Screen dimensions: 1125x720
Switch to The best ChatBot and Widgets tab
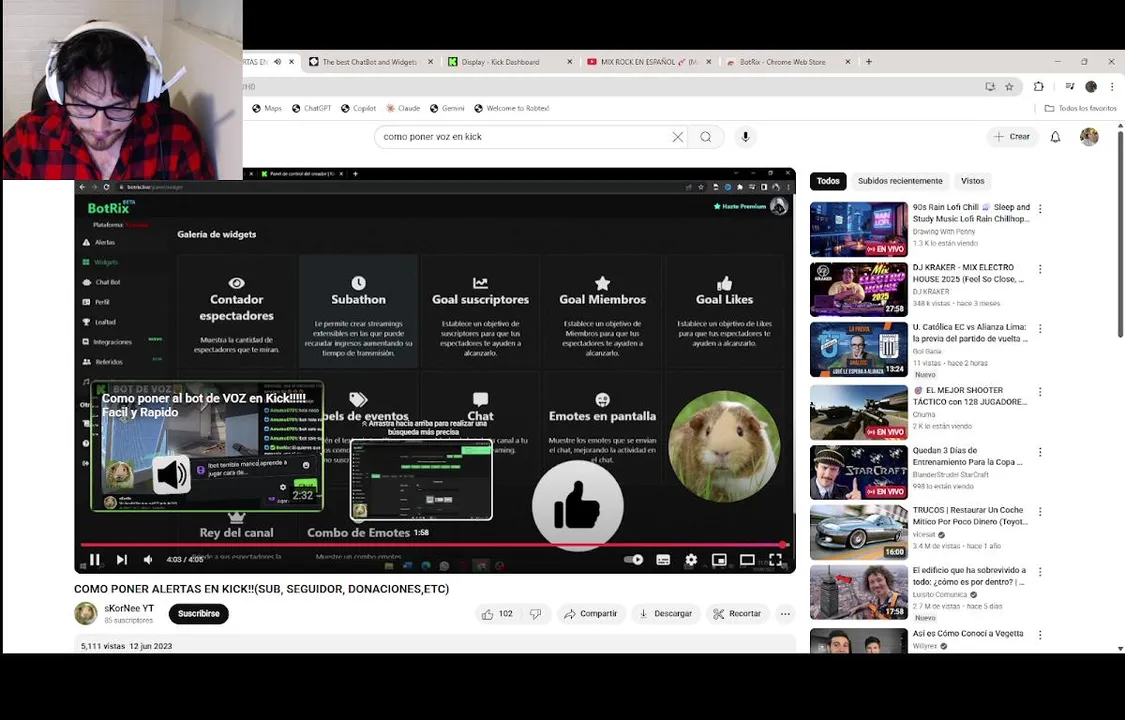369,62
